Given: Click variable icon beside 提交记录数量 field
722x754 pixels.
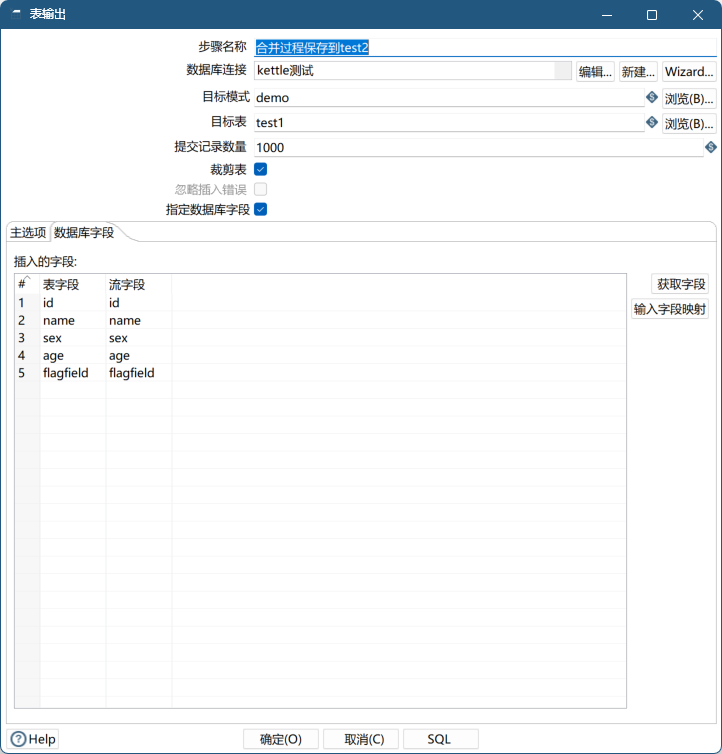Looking at the screenshot, I should 711,147.
